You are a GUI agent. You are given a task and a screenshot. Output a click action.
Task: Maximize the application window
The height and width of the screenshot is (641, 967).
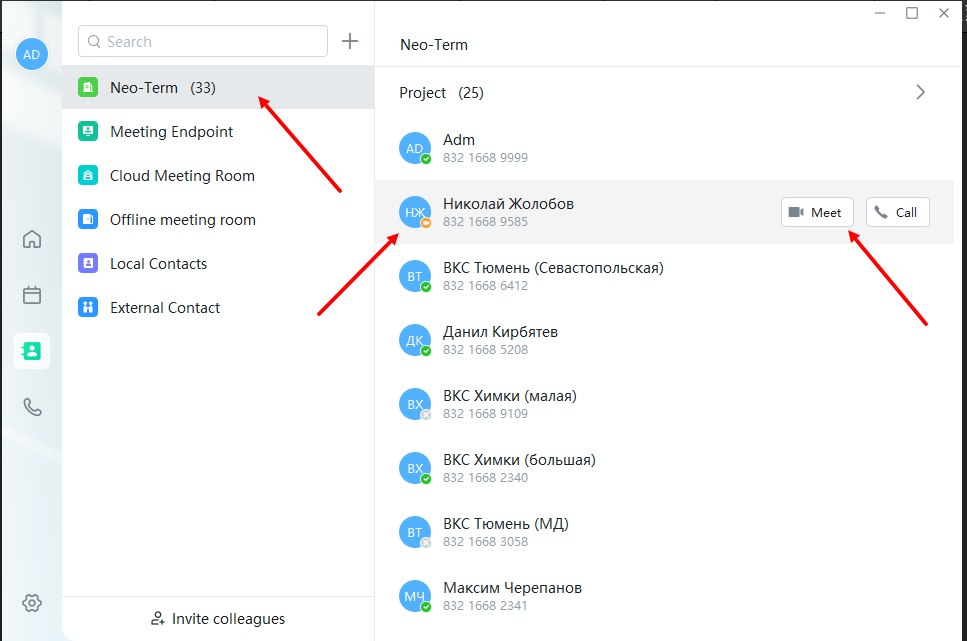pos(911,13)
